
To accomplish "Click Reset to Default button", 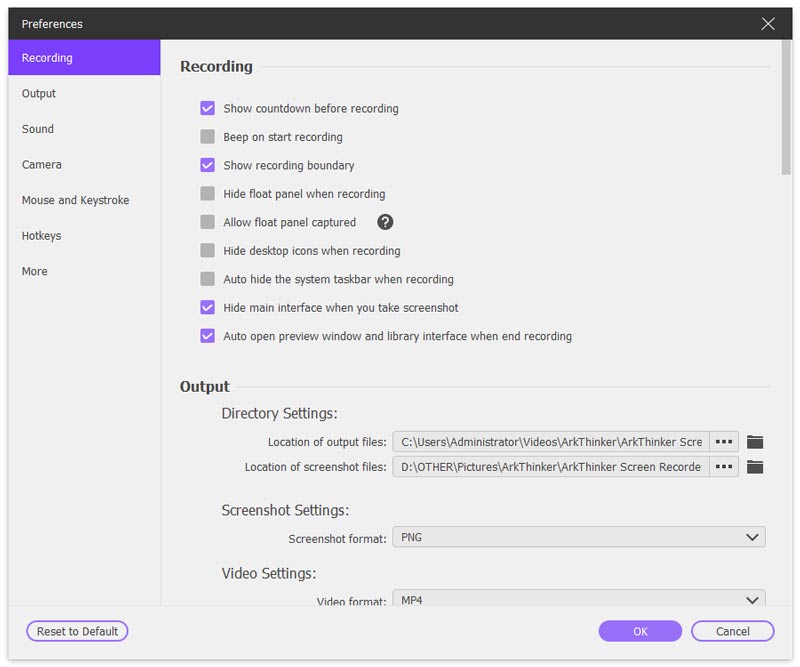I will tap(77, 631).
